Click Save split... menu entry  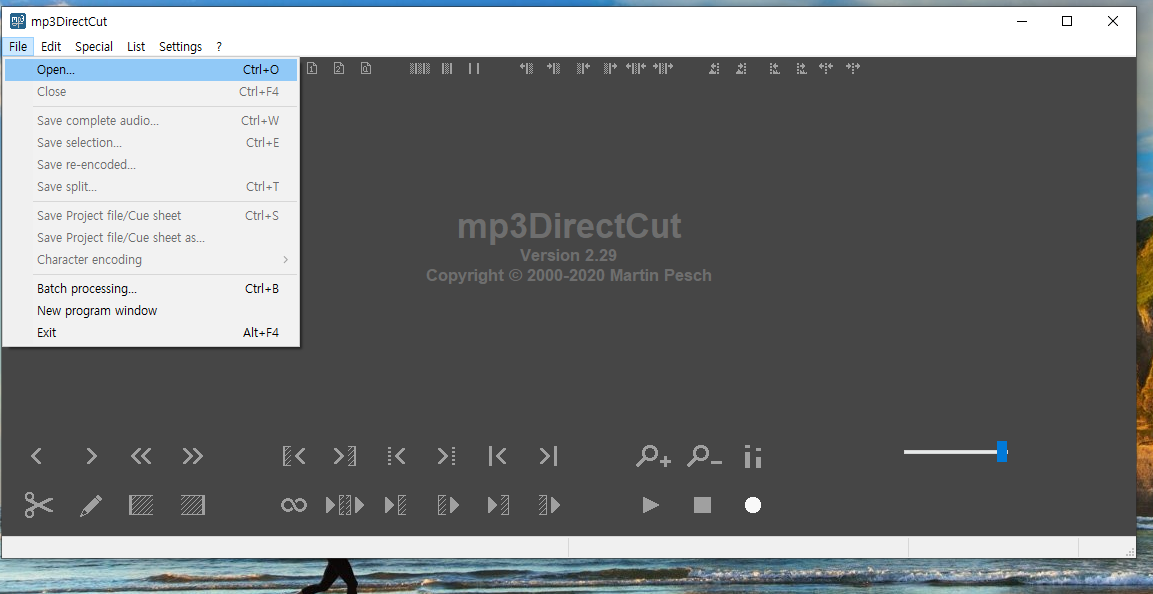151,187
